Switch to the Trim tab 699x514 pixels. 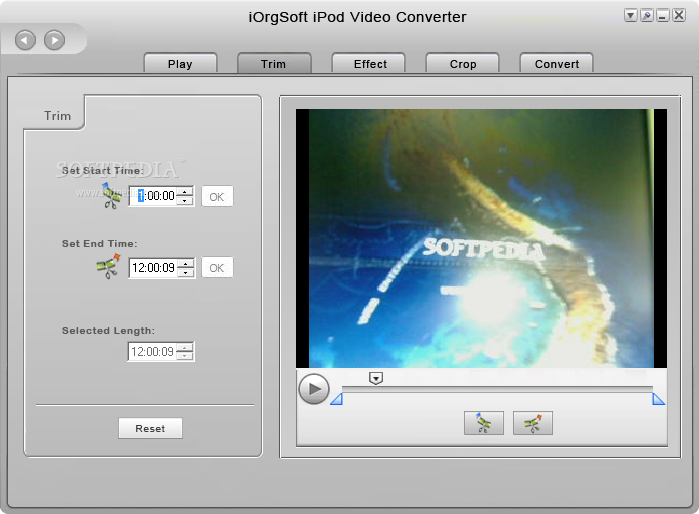pos(274,64)
